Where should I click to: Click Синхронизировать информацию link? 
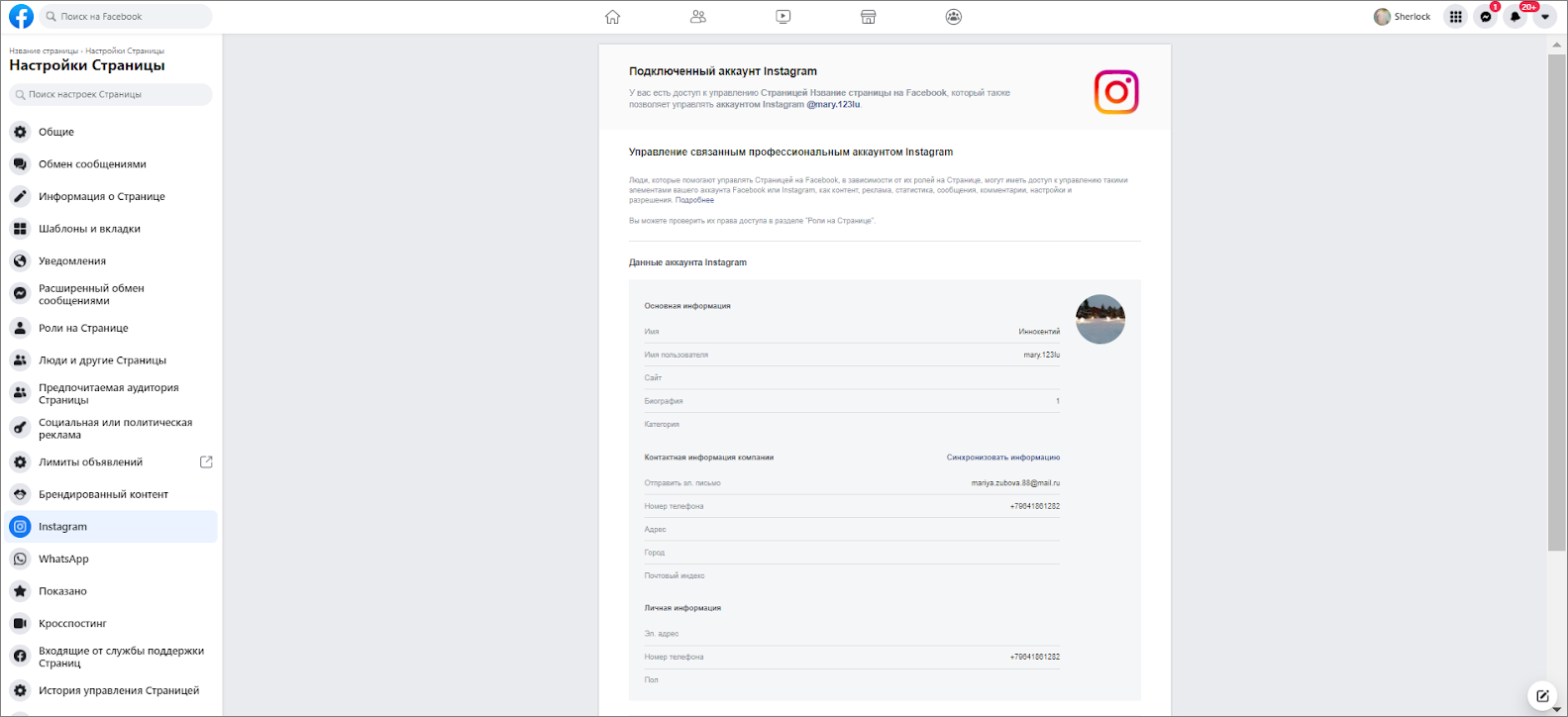pos(1003,458)
